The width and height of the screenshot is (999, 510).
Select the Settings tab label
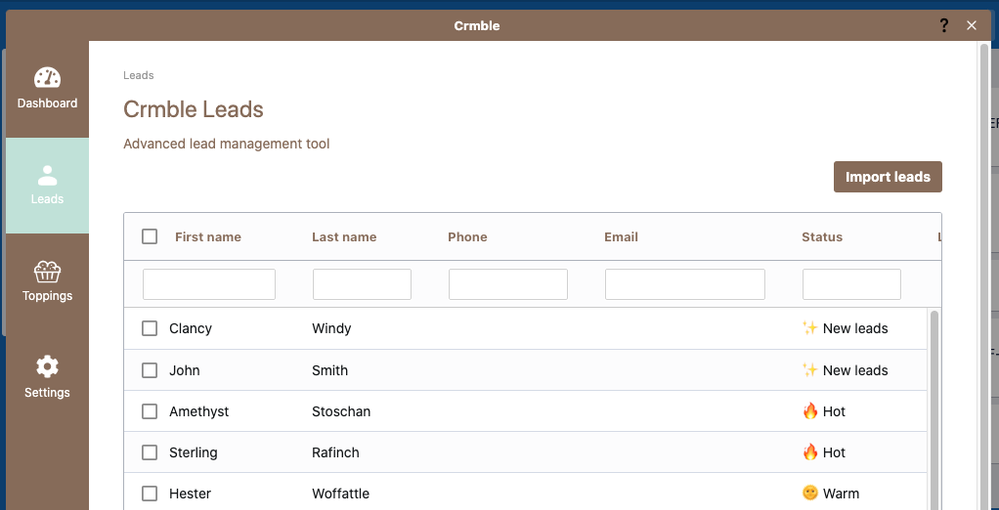pos(47,393)
